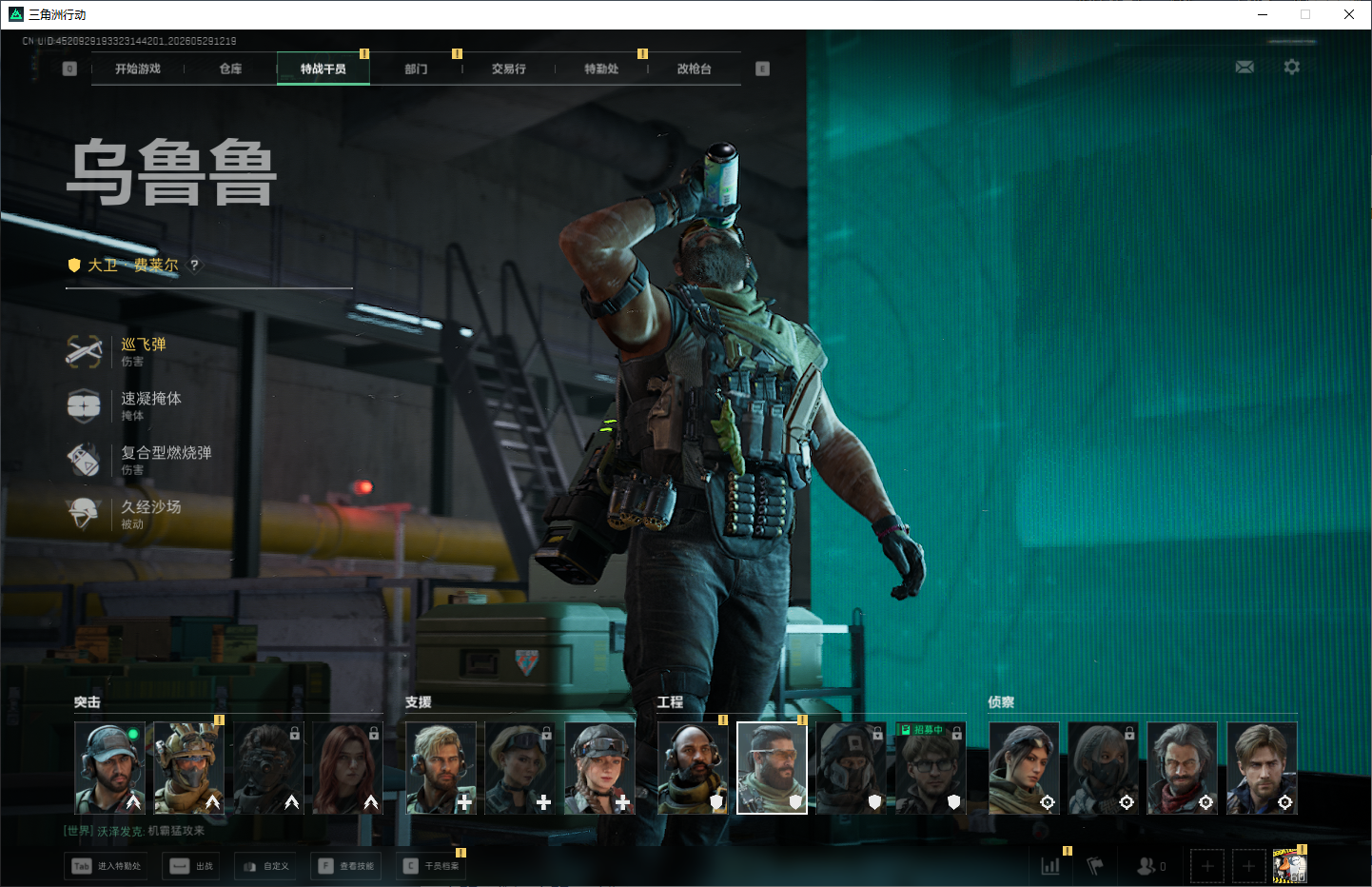This screenshot has height=887, width=1372.
Task: Open the 交易行 tab
Action: tap(509, 69)
